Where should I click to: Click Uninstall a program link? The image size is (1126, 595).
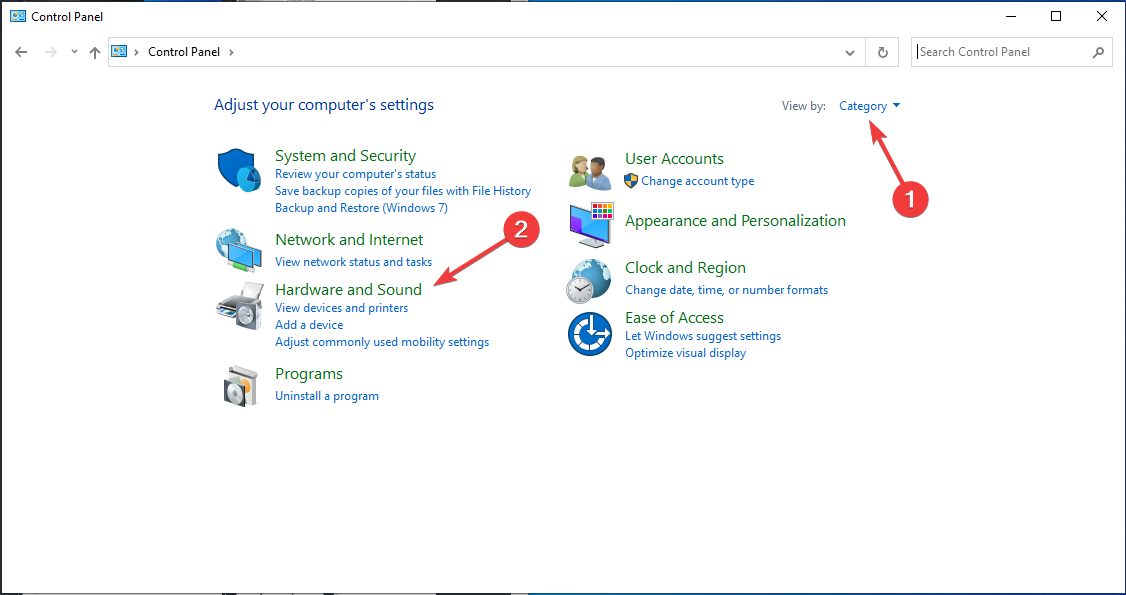327,396
